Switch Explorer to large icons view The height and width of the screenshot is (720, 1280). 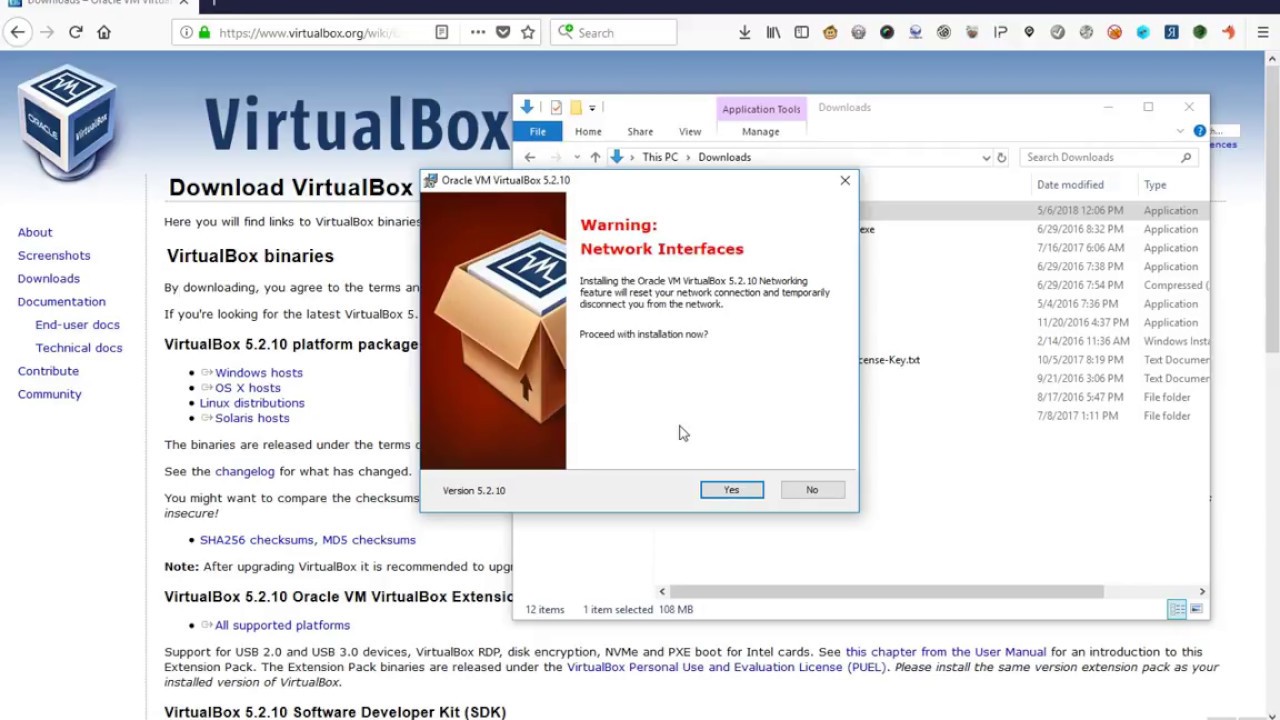[x=1196, y=609]
